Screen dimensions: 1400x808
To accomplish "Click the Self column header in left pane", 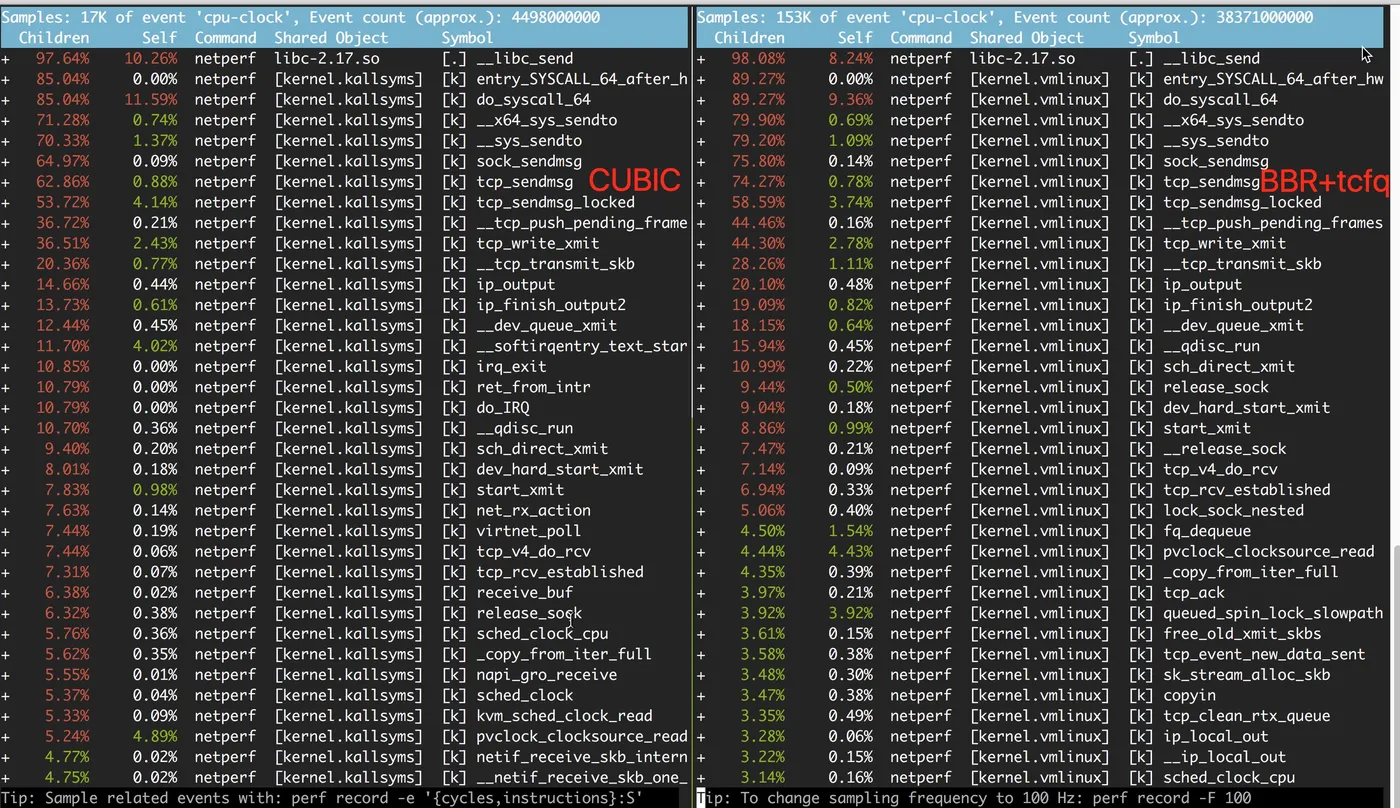I will [x=159, y=38].
